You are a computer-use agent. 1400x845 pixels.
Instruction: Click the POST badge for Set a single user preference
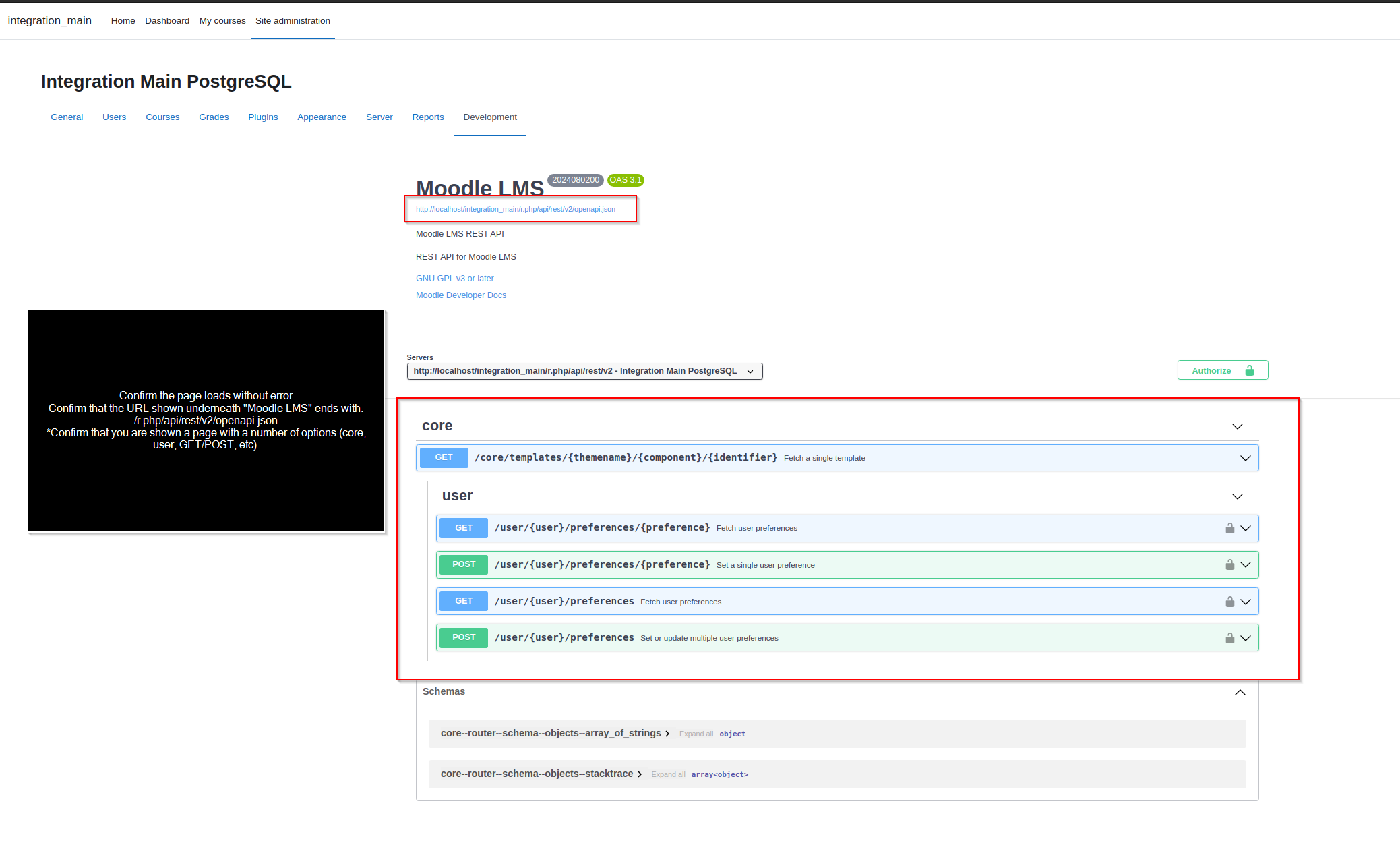(x=464, y=564)
